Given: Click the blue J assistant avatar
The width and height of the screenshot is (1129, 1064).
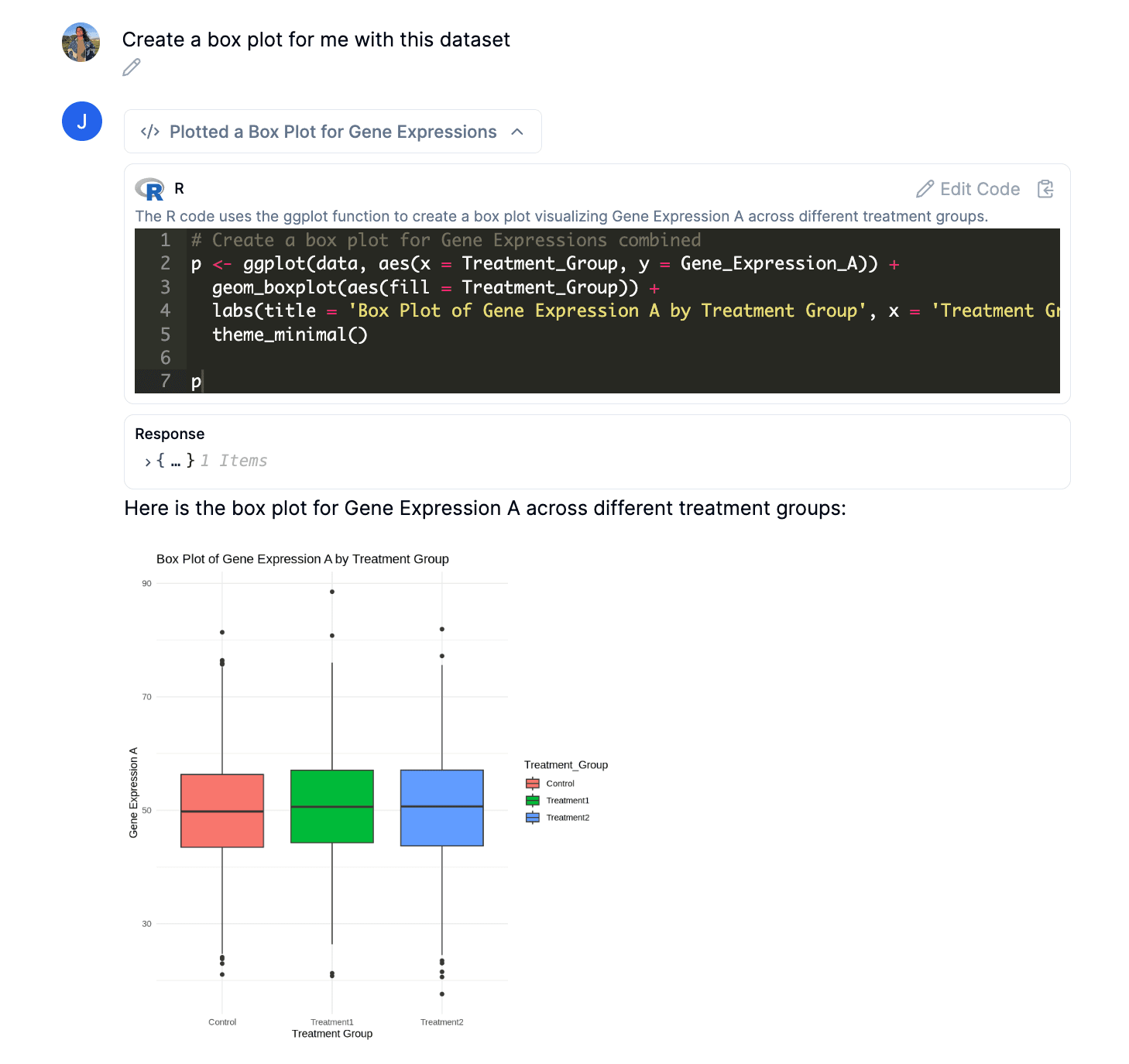Looking at the screenshot, I should (82, 122).
